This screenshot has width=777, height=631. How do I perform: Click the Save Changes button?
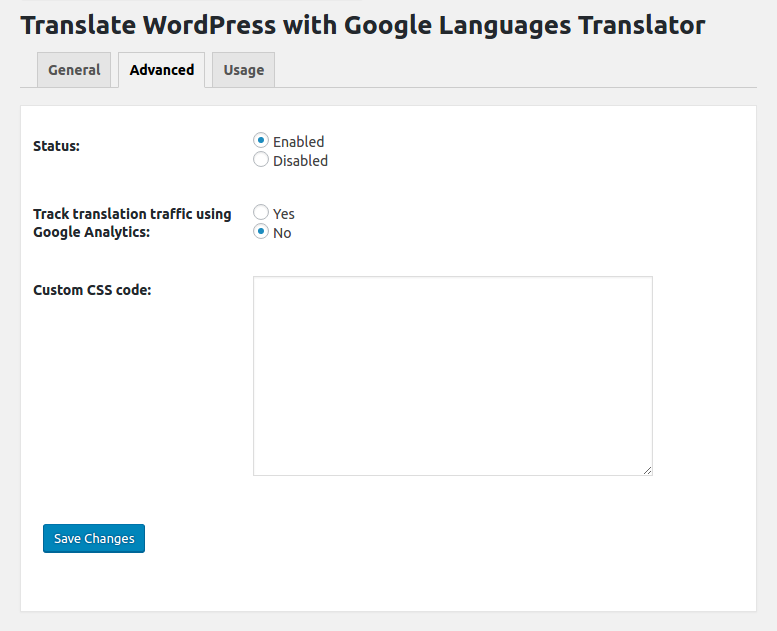94,538
